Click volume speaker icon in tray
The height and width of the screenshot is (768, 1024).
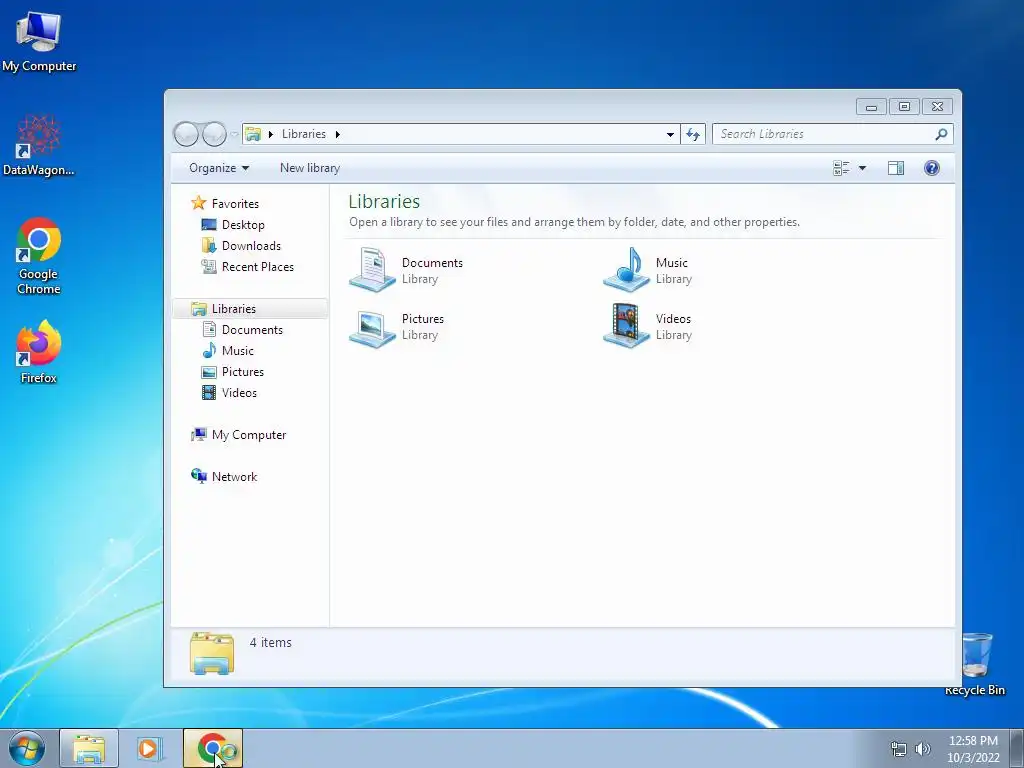[923, 749]
